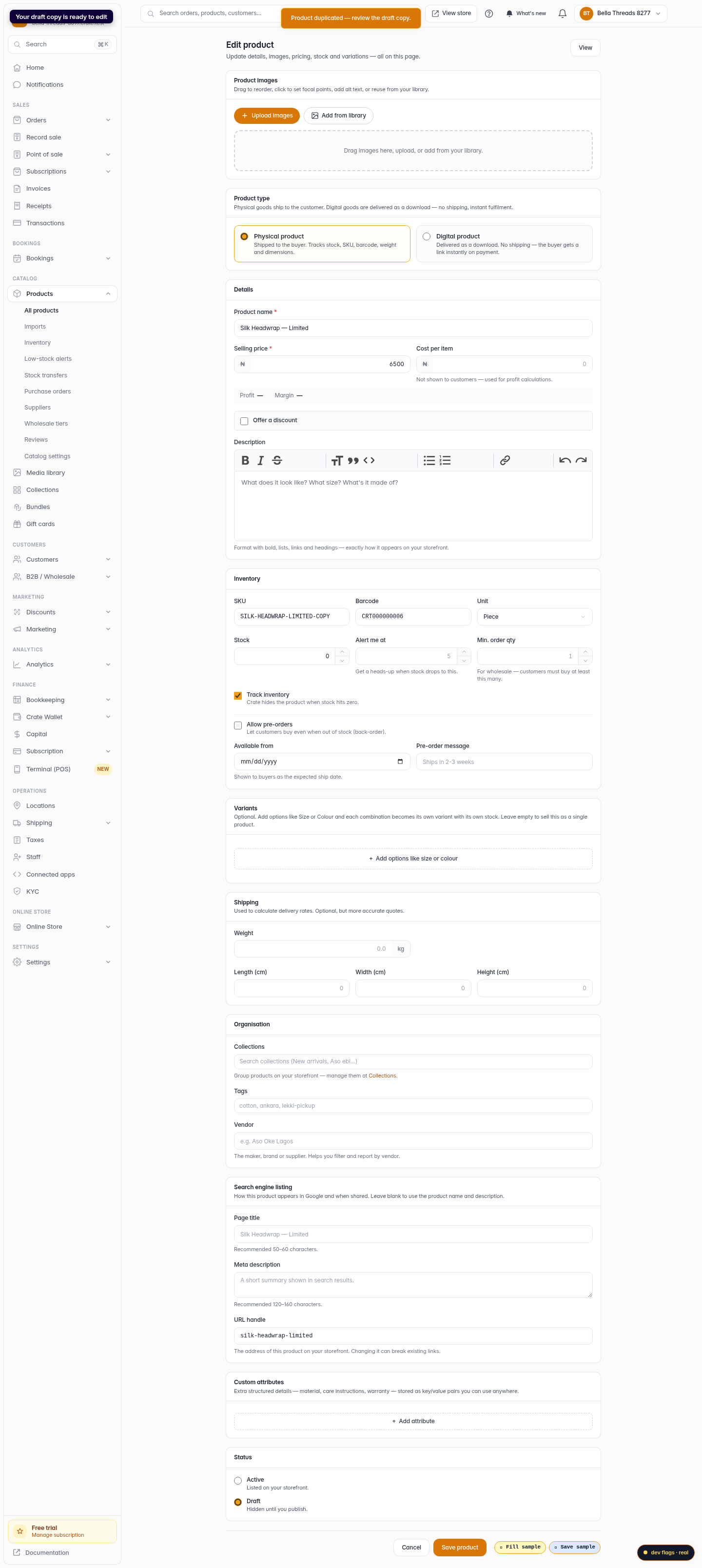Click the Product name input field
Image resolution: width=702 pixels, height=1568 pixels.
click(413, 328)
